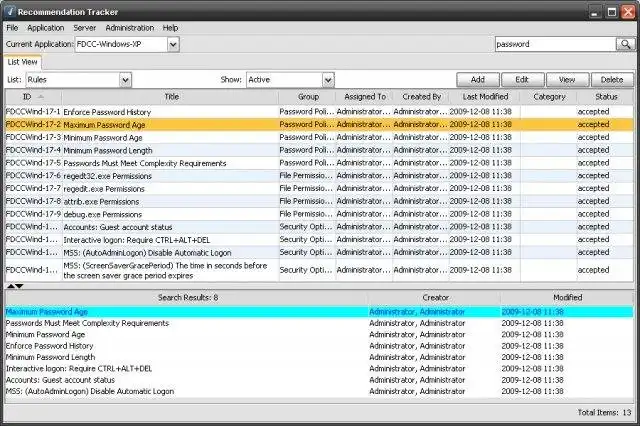Click search result Enforce Password History
Screen dimensions: 640x426
(x=320, y=346)
